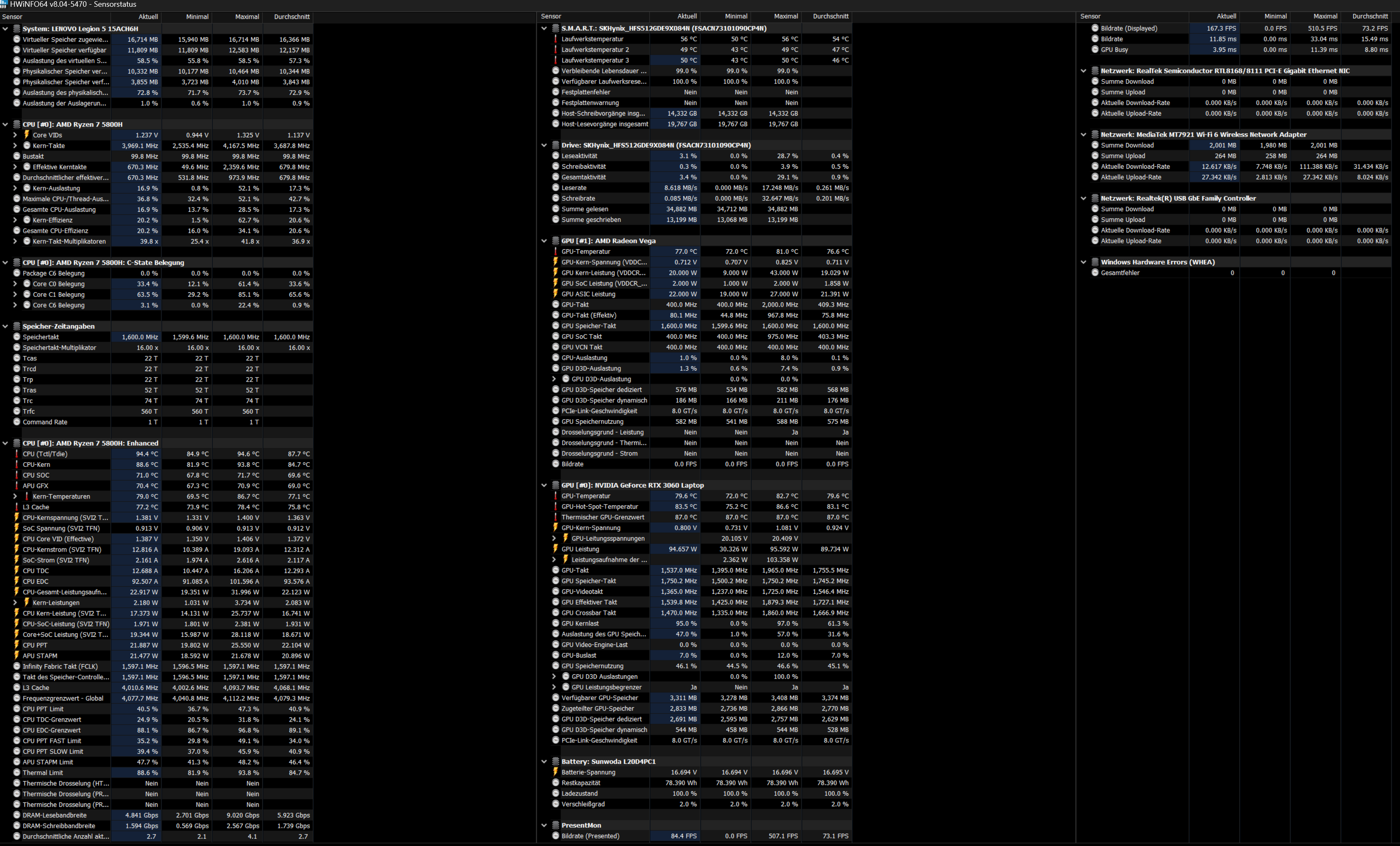The height and width of the screenshot is (846, 1400).
Task: Collapse the CPU [#0]: AMD Ryzen 7 5800H group
Action: click(5, 124)
